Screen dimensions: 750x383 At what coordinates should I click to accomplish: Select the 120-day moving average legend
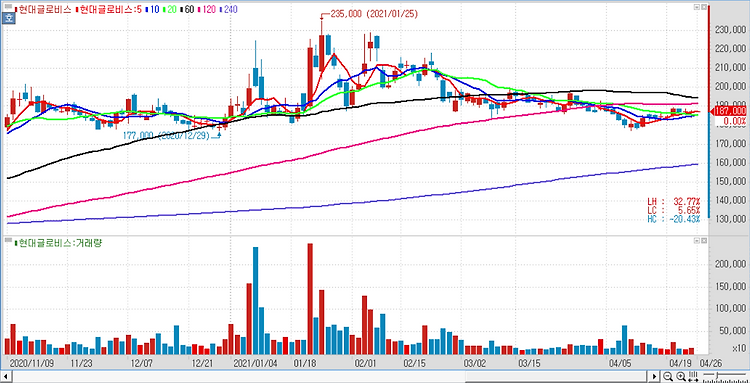[x=207, y=9]
